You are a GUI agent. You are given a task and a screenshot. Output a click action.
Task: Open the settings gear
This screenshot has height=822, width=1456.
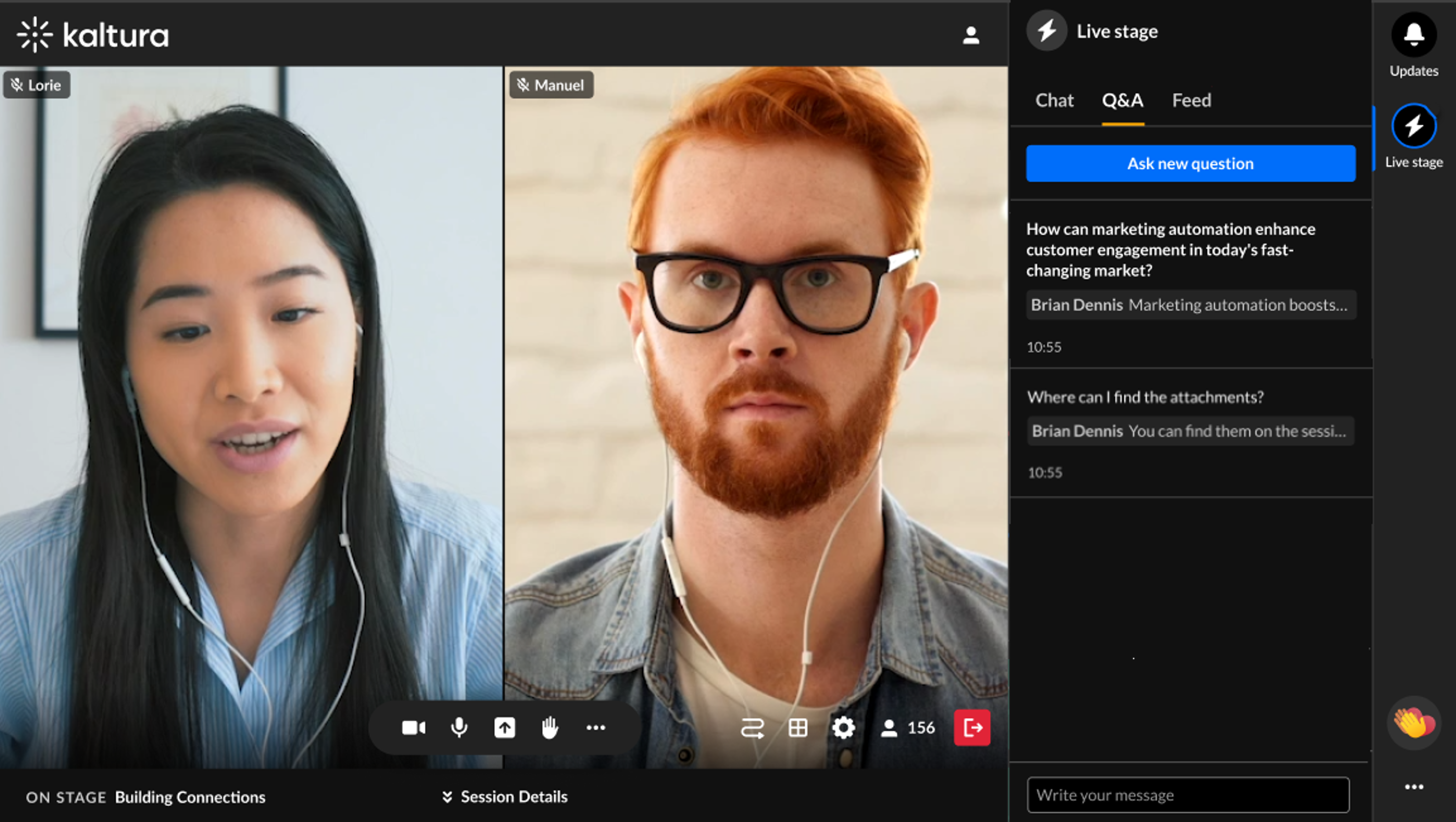tap(843, 728)
